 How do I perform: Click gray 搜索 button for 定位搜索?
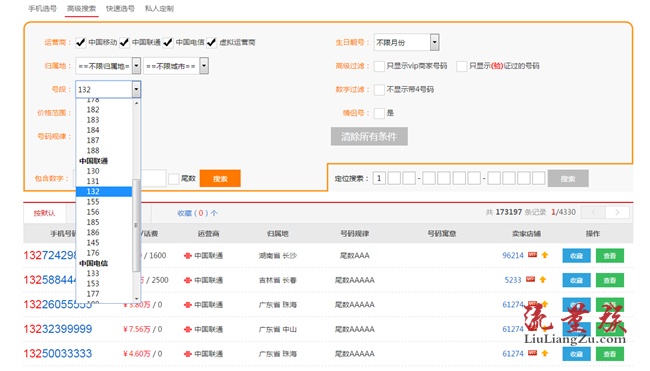568,179
